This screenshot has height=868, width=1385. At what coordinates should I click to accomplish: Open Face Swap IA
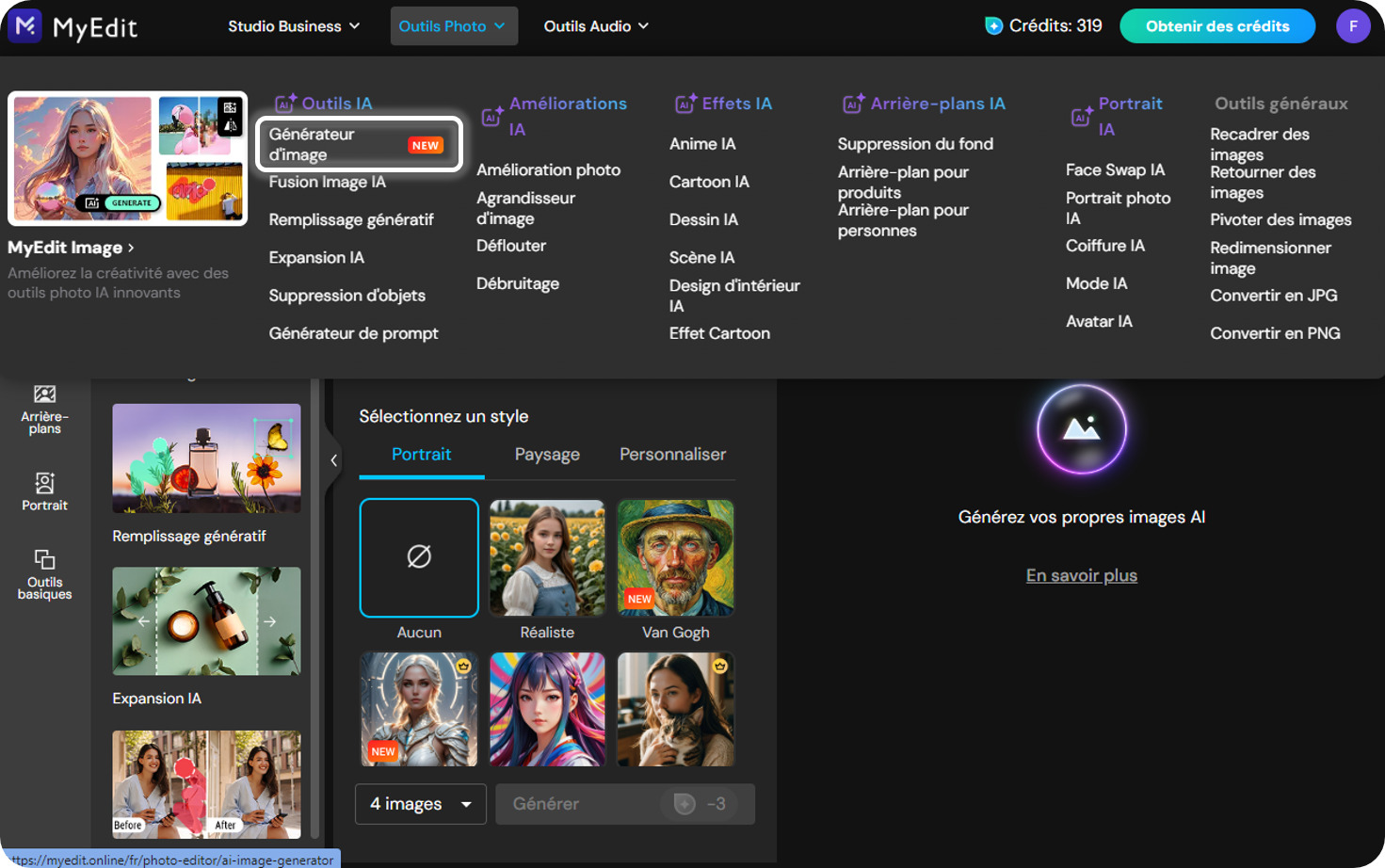pyautogui.click(x=1115, y=169)
